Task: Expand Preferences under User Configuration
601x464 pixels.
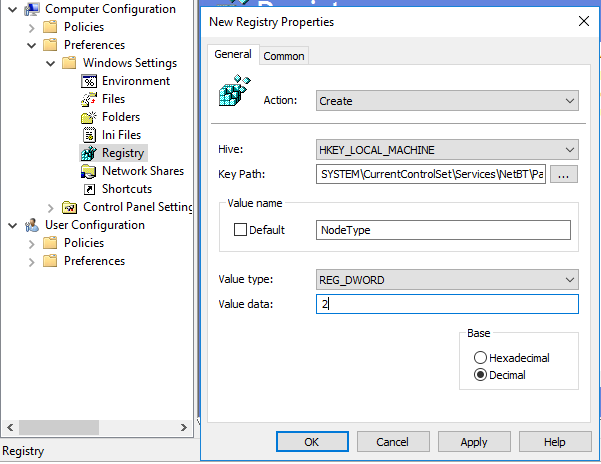Action: (32, 262)
